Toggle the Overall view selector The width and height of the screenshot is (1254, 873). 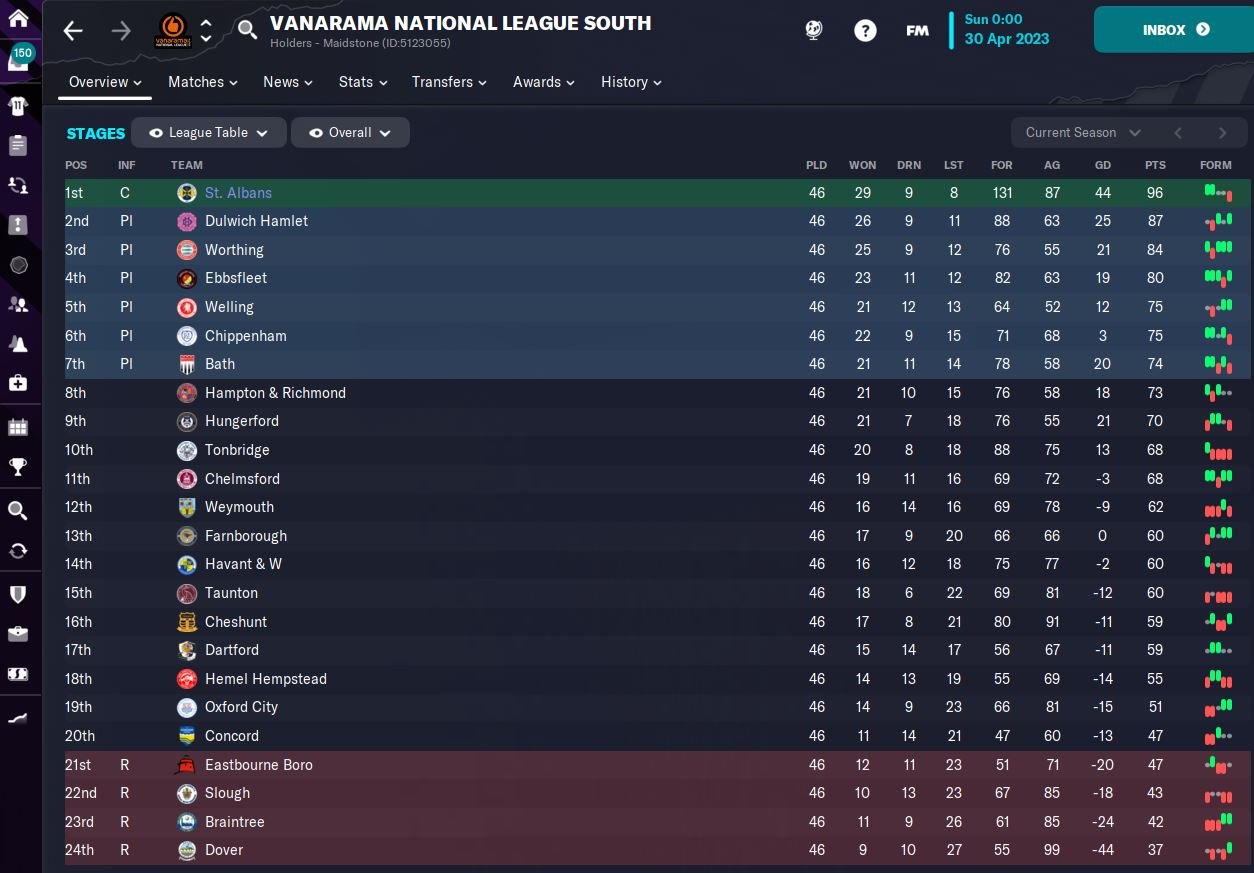coord(350,132)
